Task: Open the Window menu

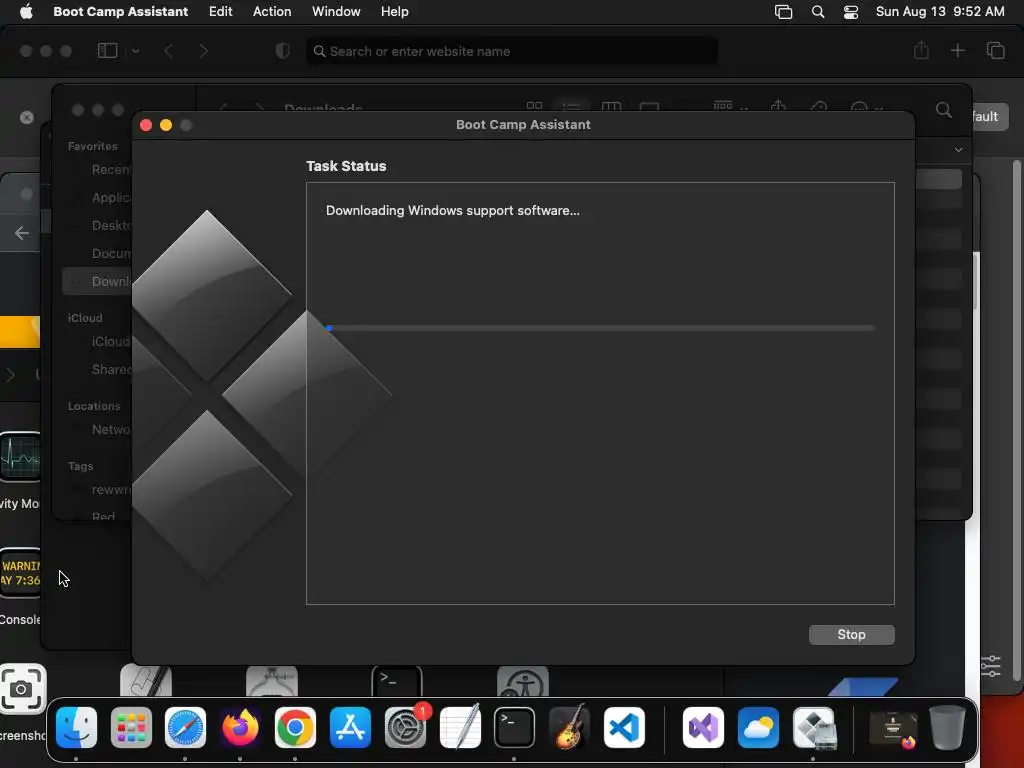Action: pyautogui.click(x=336, y=11)
